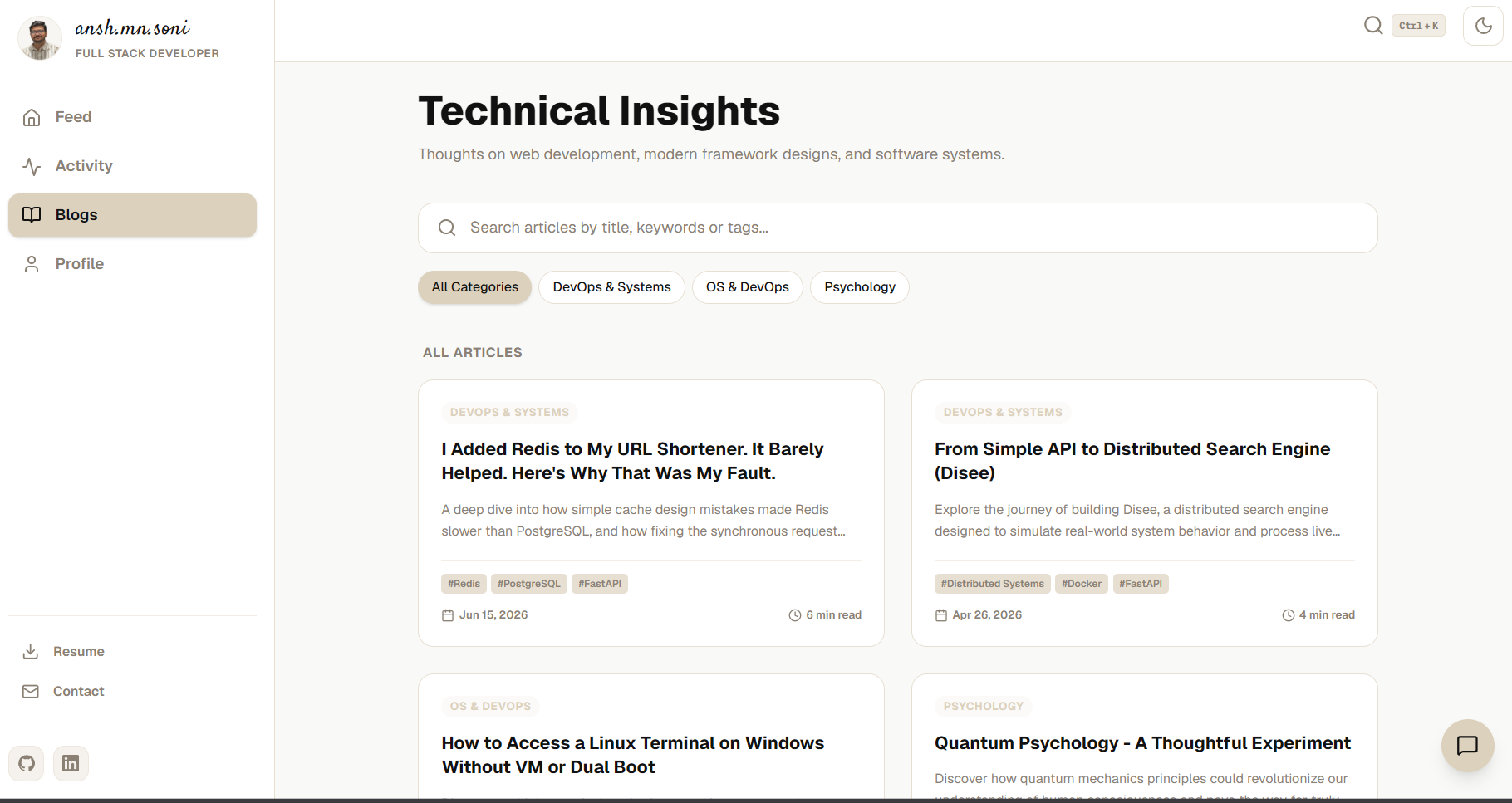Click the #PostgreSQL tag

click(529, 584)
